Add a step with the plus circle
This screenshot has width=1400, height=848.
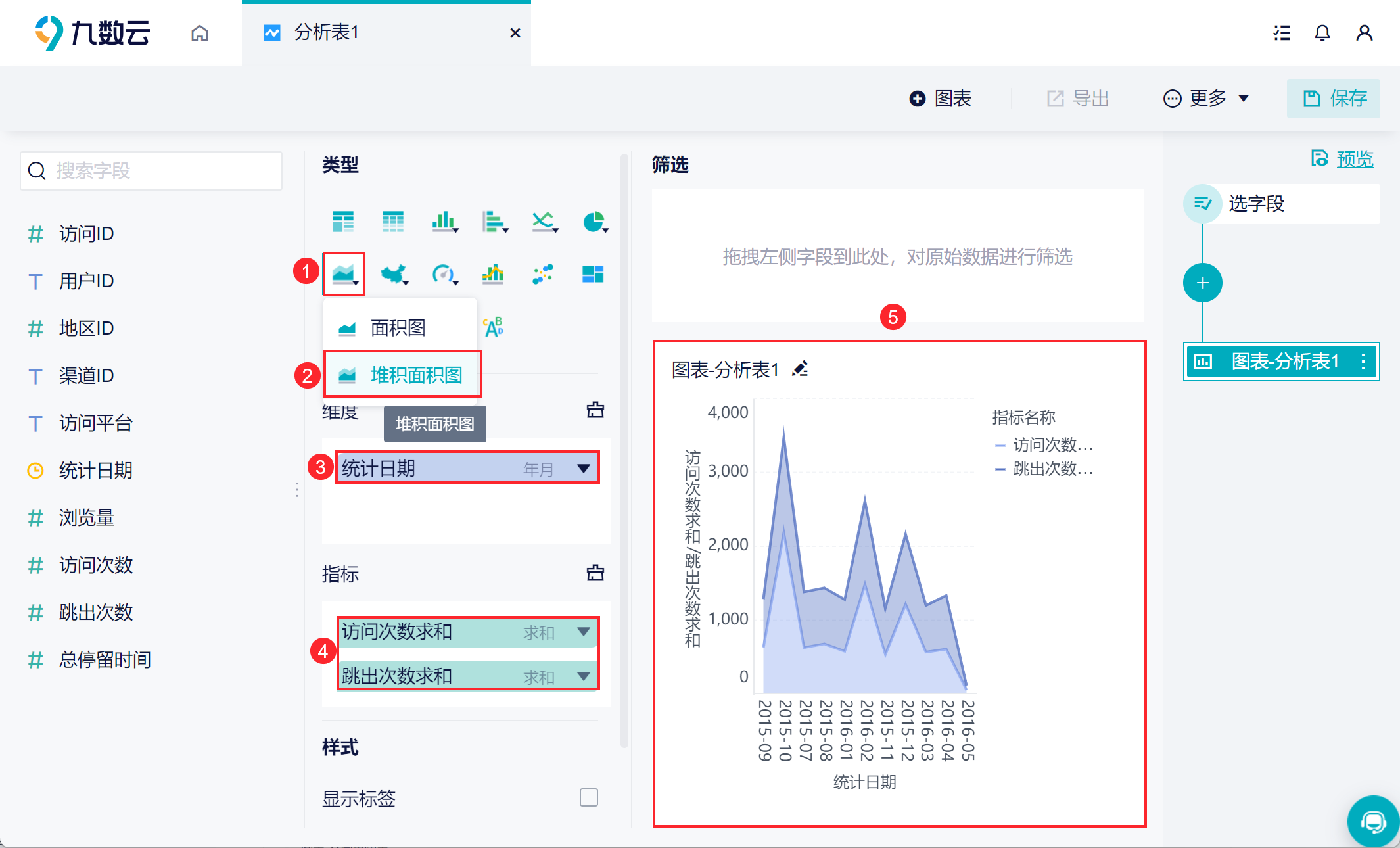pyautogui.click(x=1202, y=283)
